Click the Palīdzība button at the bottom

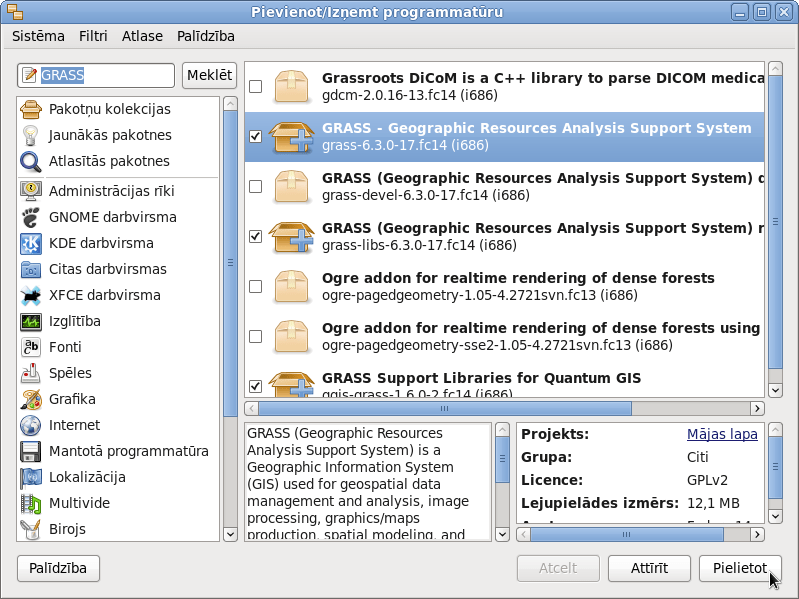pyautogui.click(x=58, y=568)
